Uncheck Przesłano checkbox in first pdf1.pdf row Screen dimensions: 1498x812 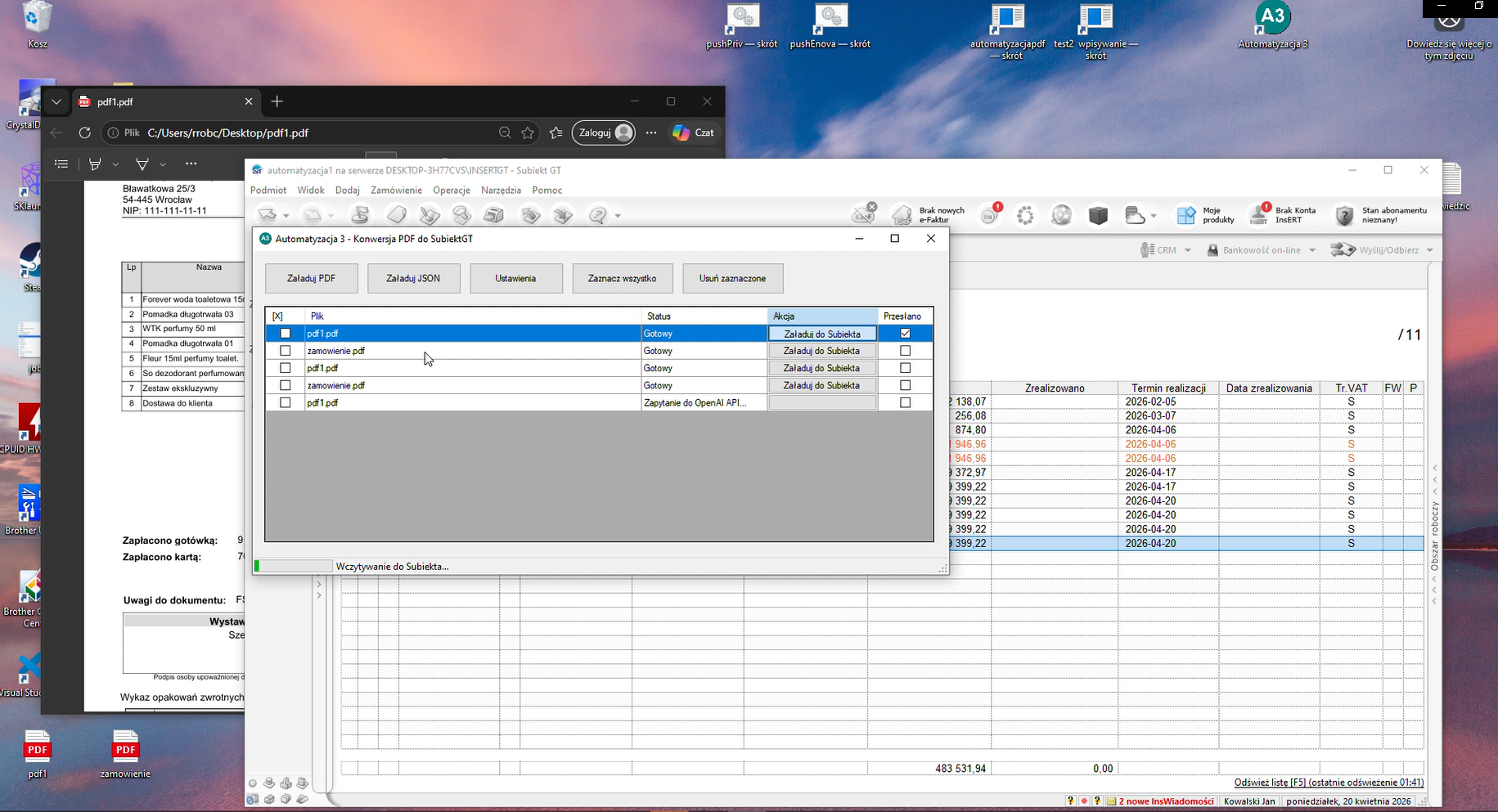click(x=905, y=334)
